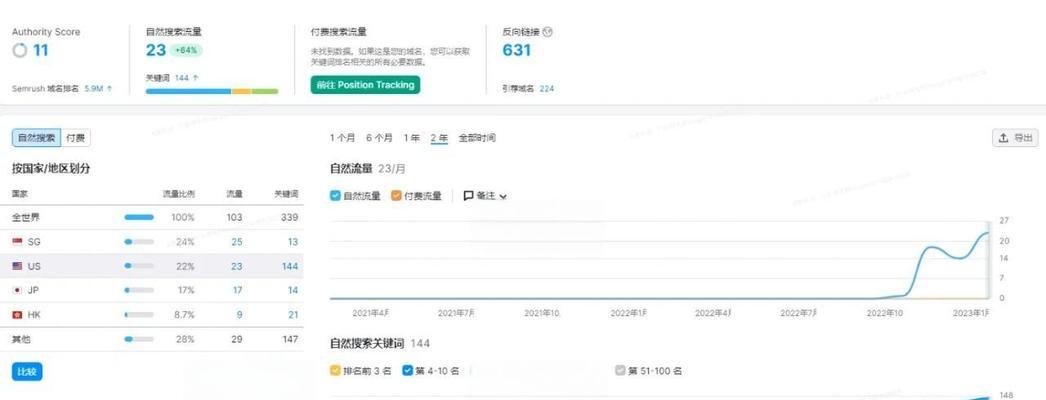
Task: Select the 6 个月 time range
Action: [379, 138]
